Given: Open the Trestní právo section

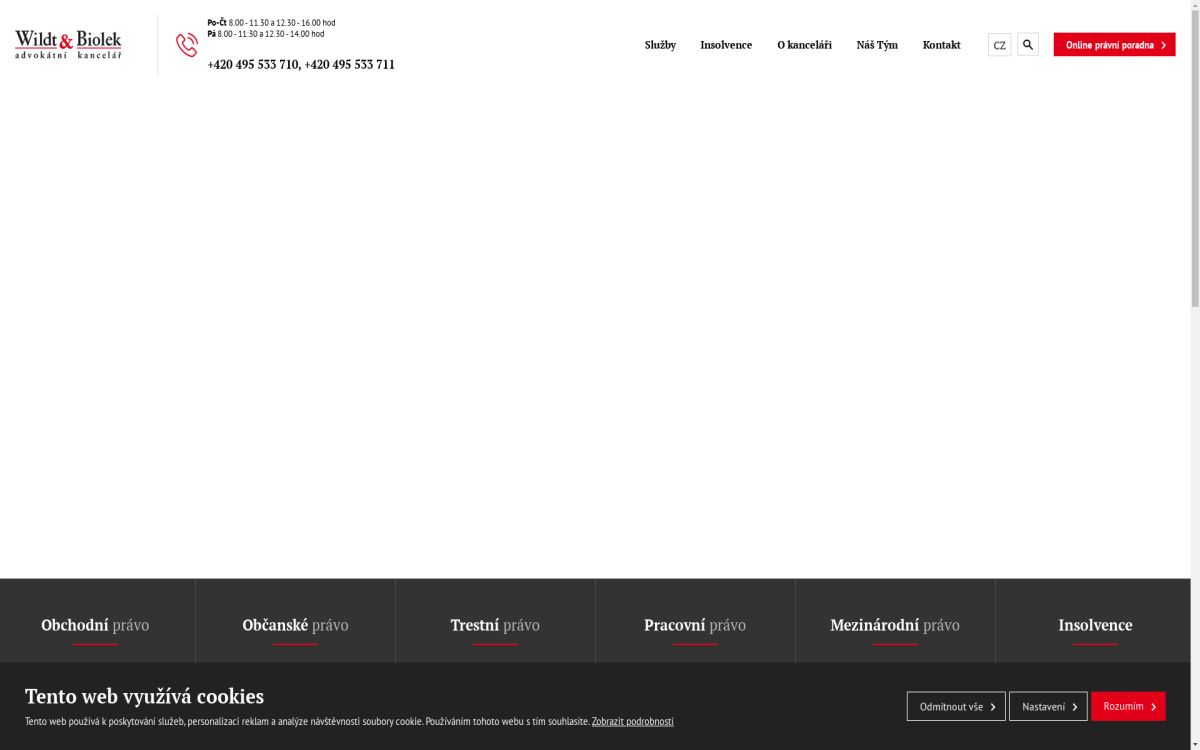Looking at the screenshot, I should (495, 625).
